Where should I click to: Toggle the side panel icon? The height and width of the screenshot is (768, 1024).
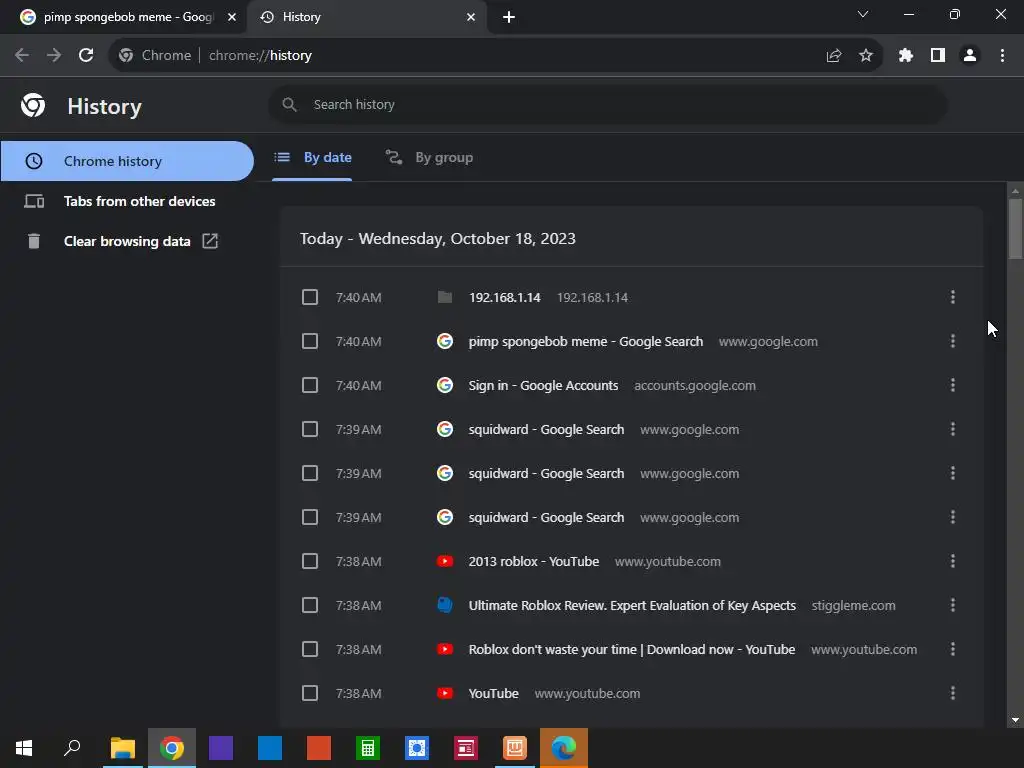click(938, 56)
